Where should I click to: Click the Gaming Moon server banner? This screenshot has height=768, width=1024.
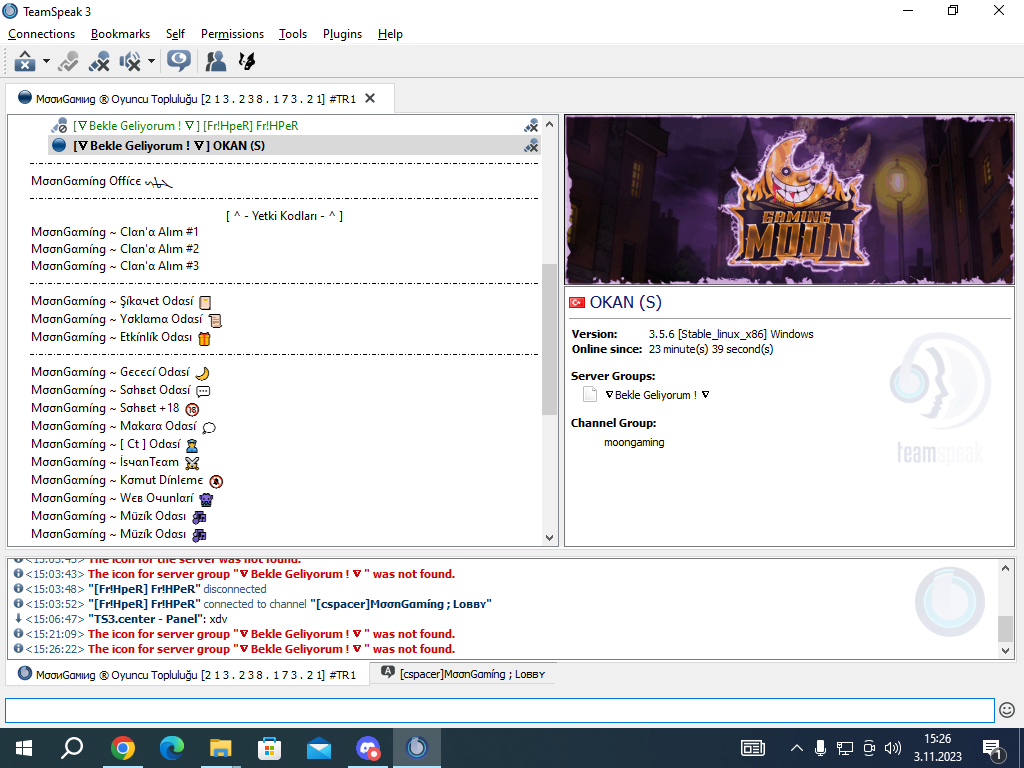point(789,200)
